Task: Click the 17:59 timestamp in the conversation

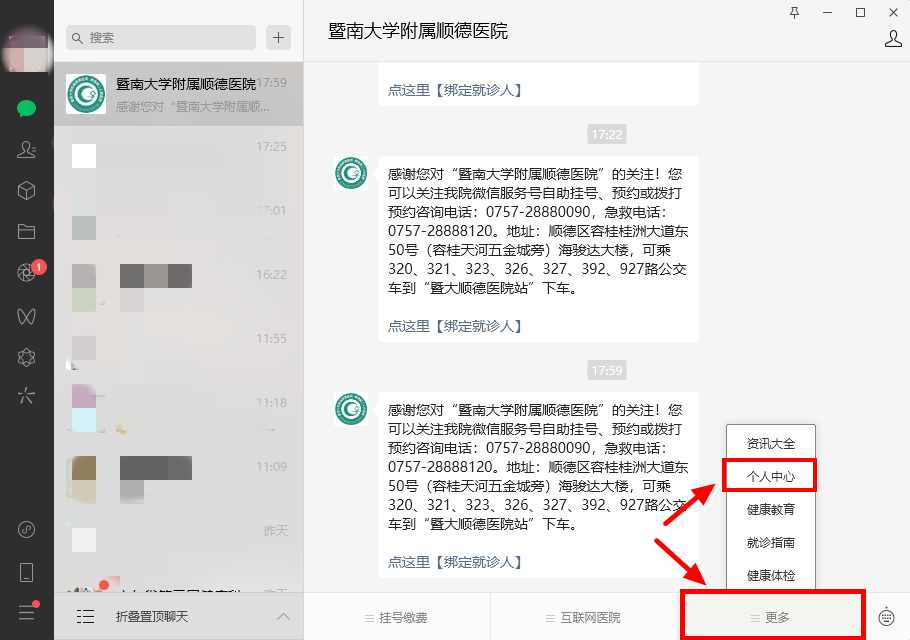Action: 606,370
